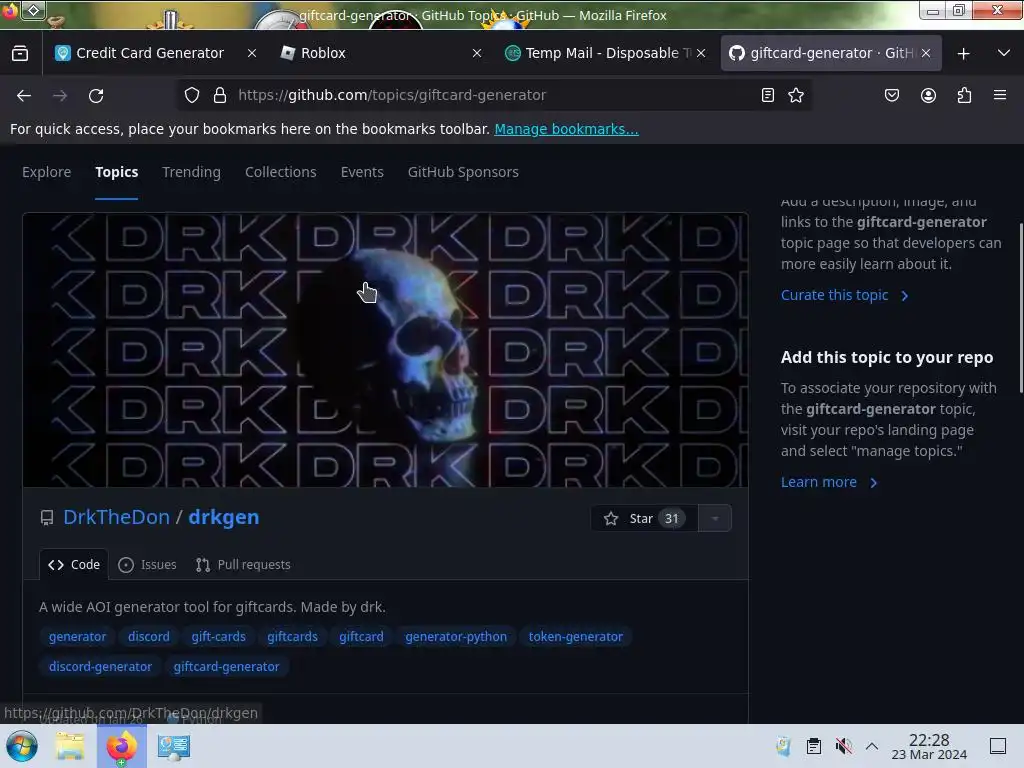Focus the URL address bar
This screenshot has height=768, width=1024.
point(493,95)
